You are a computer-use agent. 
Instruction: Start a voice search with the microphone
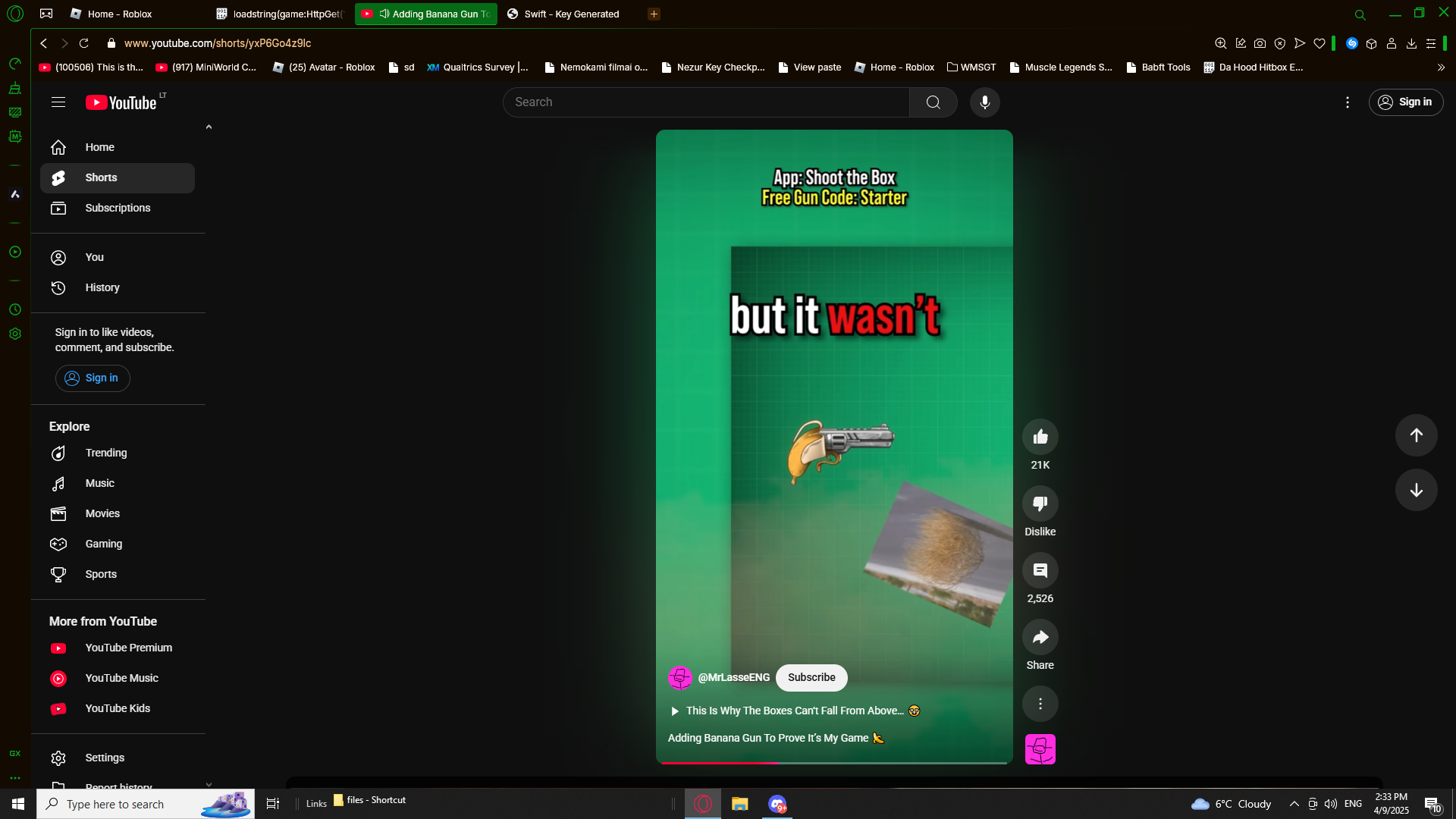(x=985, y=102)
